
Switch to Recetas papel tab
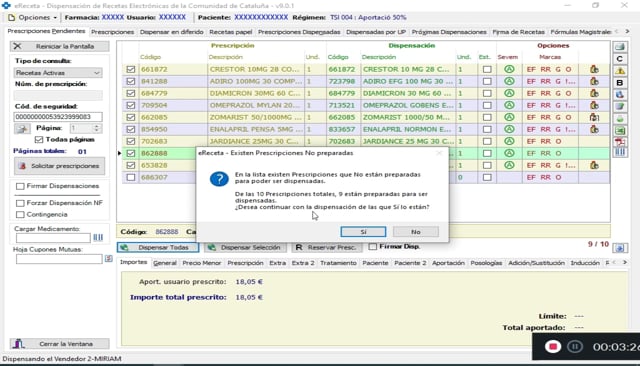[x=231, y=32]
